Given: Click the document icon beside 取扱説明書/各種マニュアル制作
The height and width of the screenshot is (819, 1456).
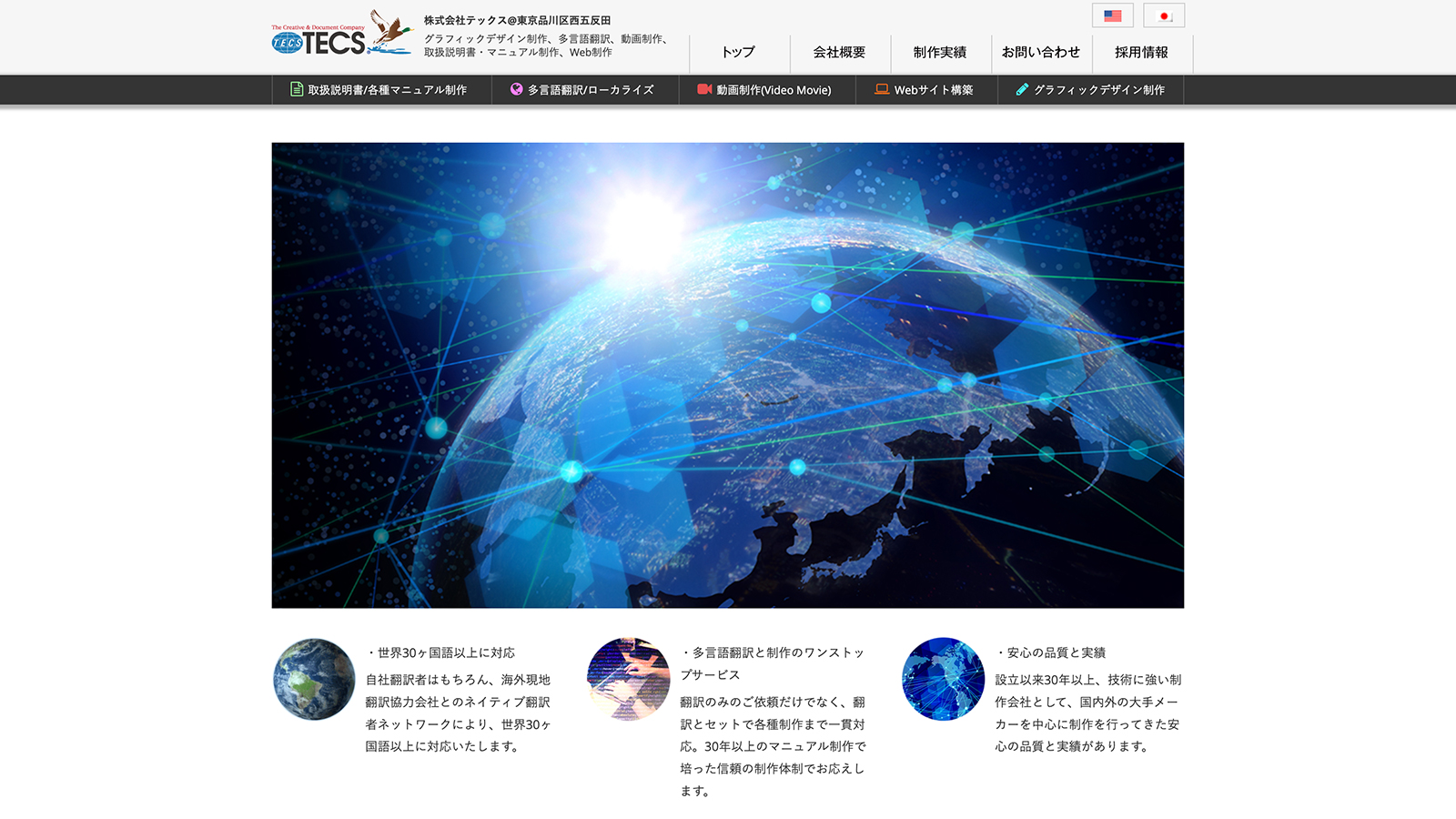Looking at the screenshot, I should tap(296, 90).
